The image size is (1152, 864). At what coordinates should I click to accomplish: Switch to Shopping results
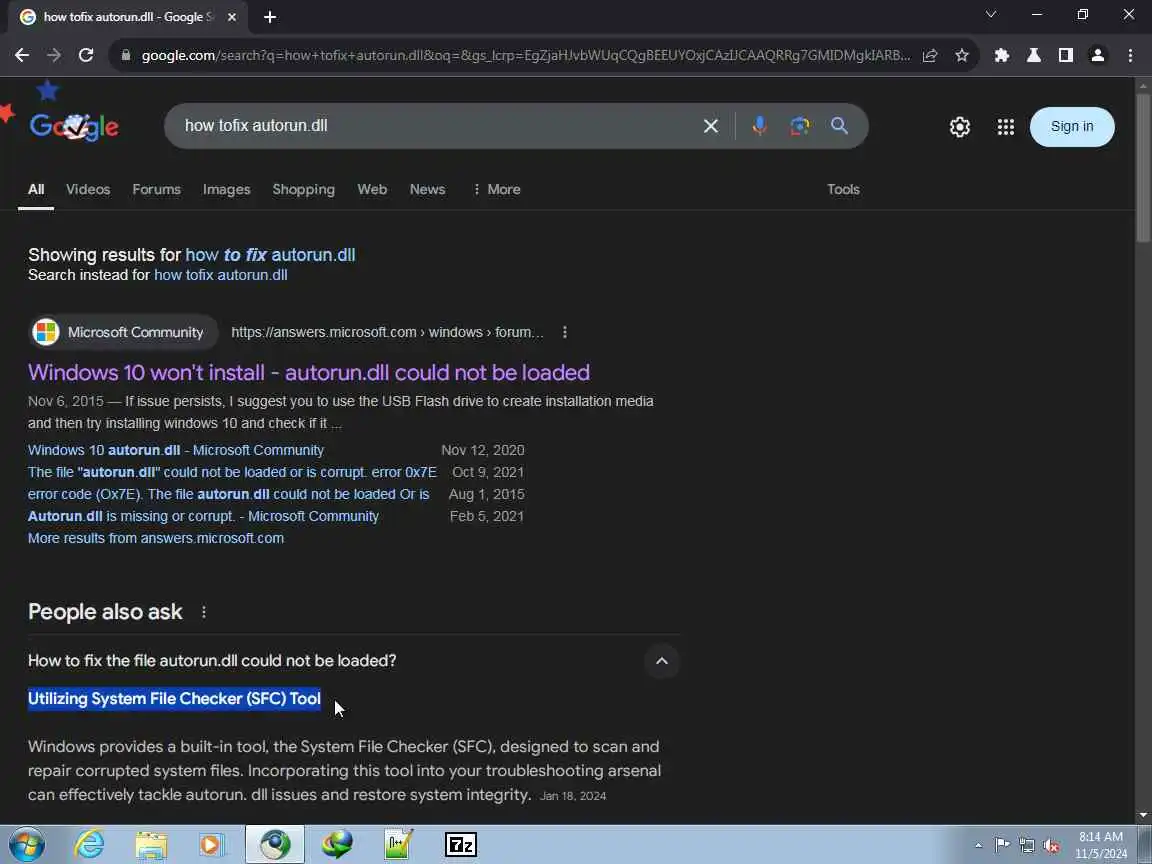[303, 190]
